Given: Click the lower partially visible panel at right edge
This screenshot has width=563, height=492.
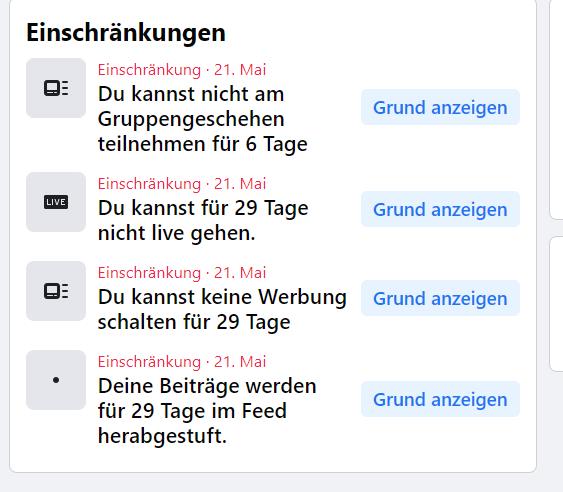Looking at the screenshot, I should click(x=557, y=304).
